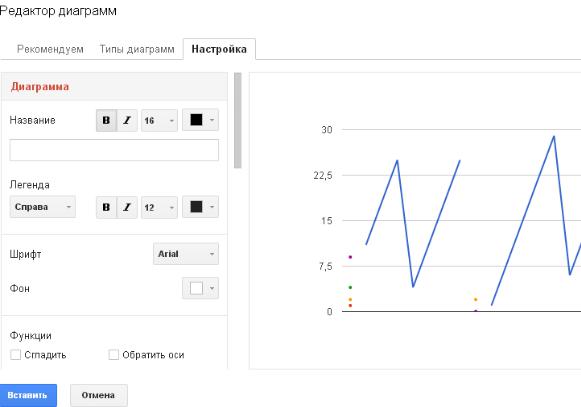Click the Название title input field
The height and width of the screenshot is (407, 581).
click(114, 150)
